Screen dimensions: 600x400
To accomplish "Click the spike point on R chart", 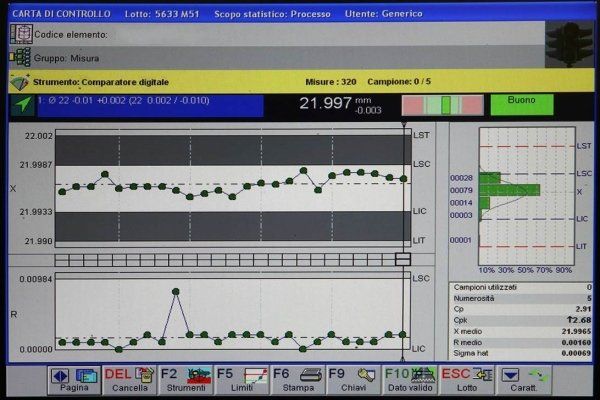I will [176, 291].
